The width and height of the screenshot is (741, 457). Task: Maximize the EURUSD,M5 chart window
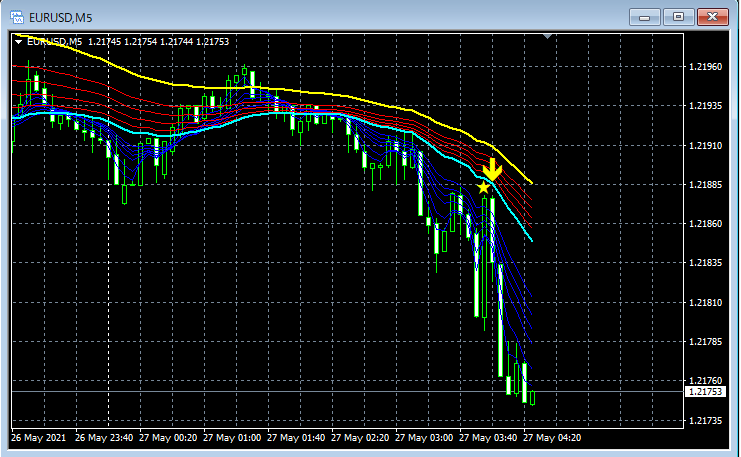pos(678,17)
